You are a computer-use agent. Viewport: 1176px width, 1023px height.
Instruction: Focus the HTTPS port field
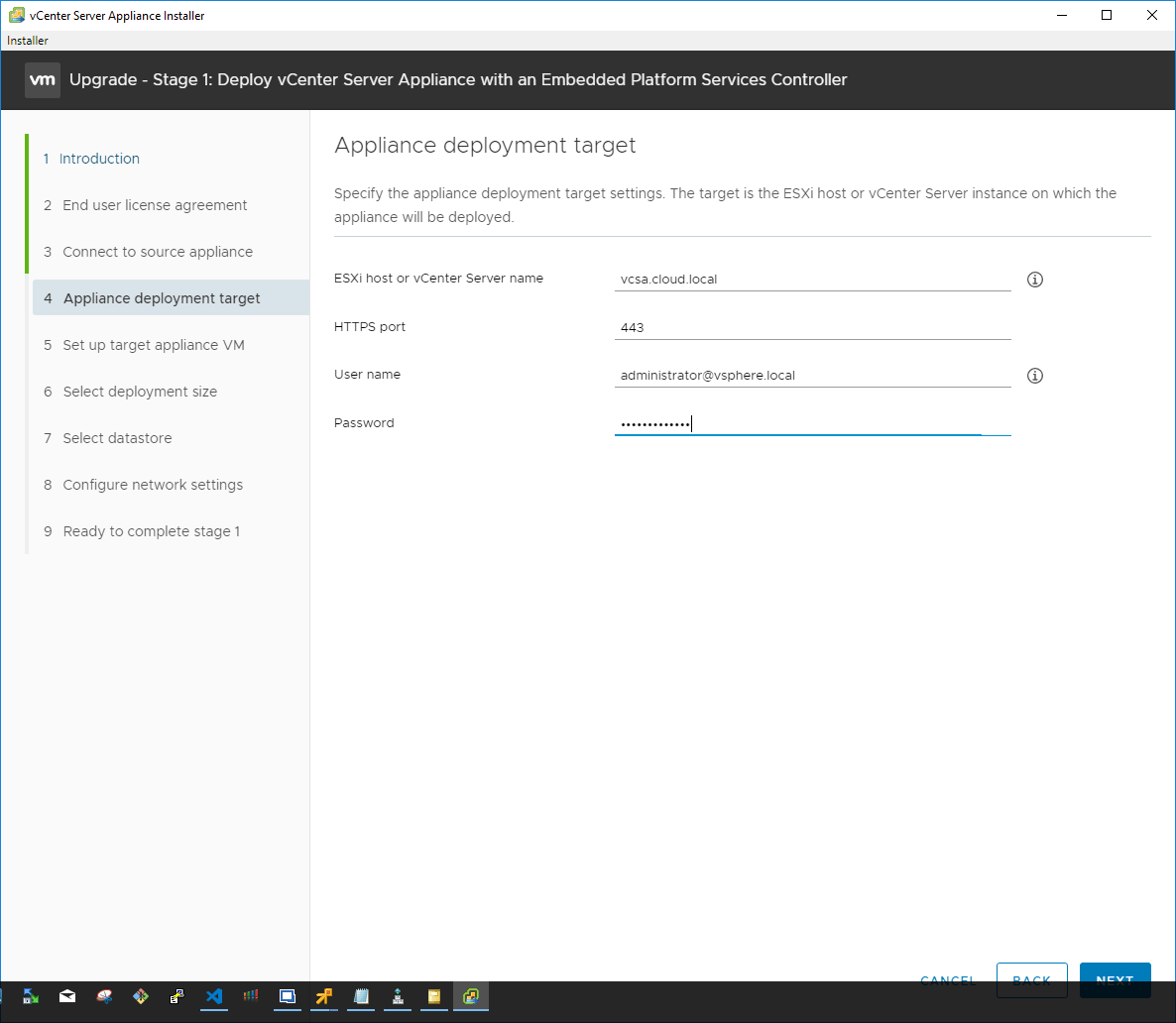click(812, 327)
